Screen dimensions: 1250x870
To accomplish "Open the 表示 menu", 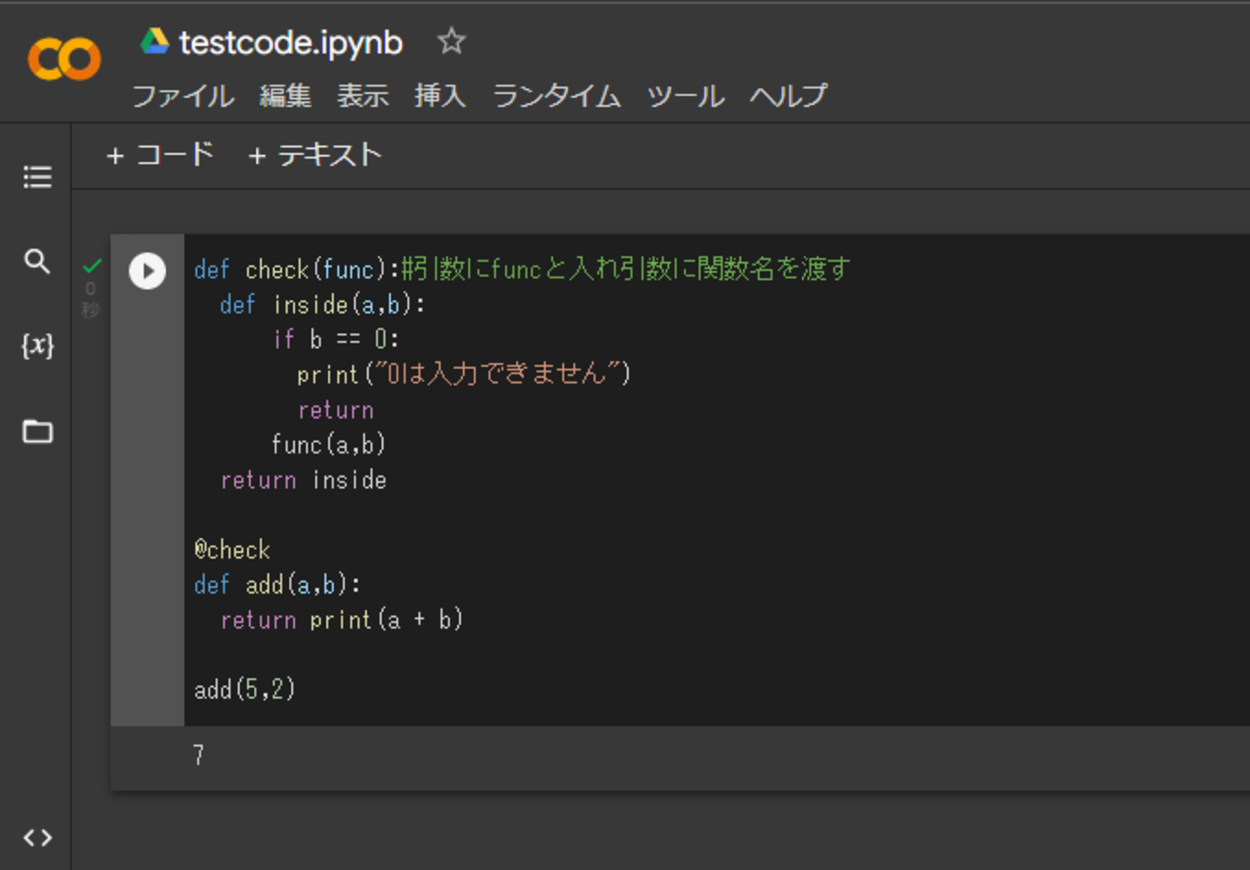I will [x=362, y=96].
